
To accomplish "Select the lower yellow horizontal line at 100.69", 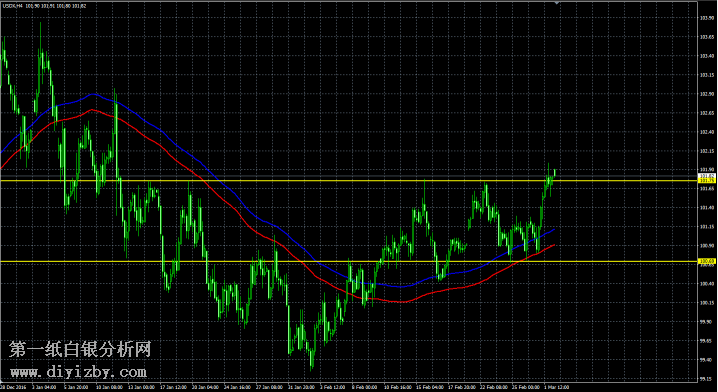I will point(348,262).
